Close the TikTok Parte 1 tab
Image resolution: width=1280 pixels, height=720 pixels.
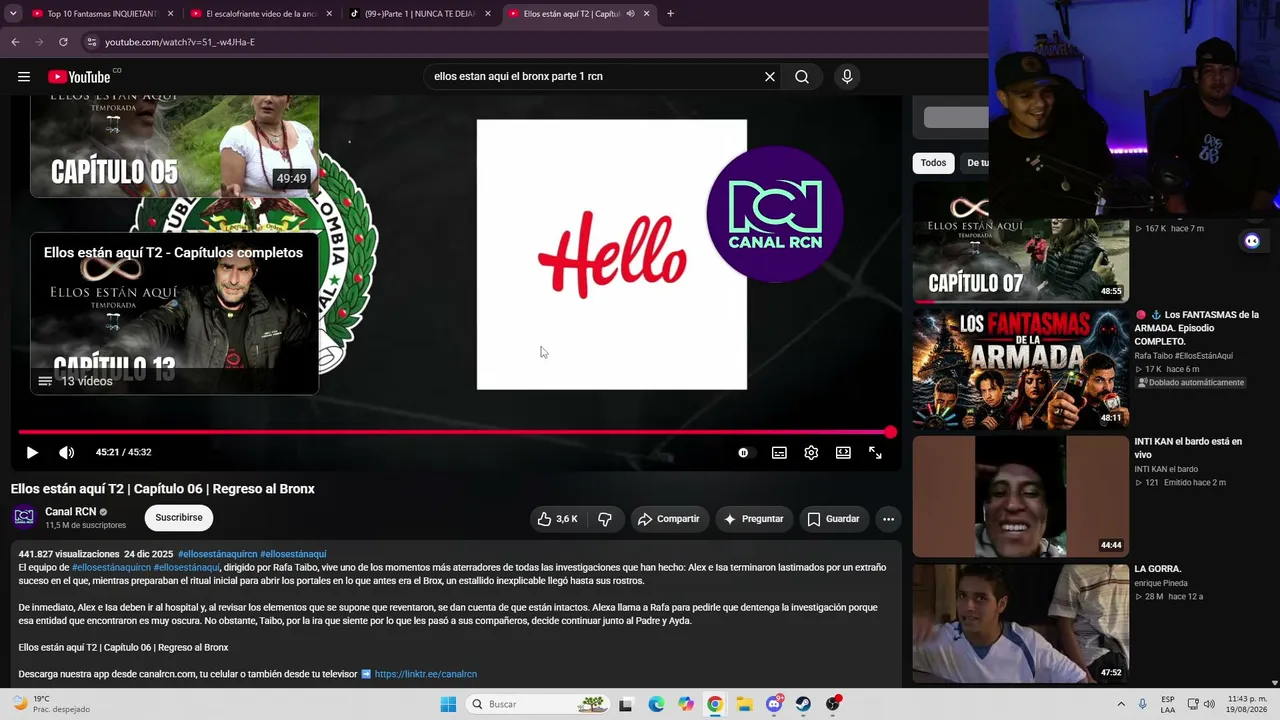[x=488, y=14]
